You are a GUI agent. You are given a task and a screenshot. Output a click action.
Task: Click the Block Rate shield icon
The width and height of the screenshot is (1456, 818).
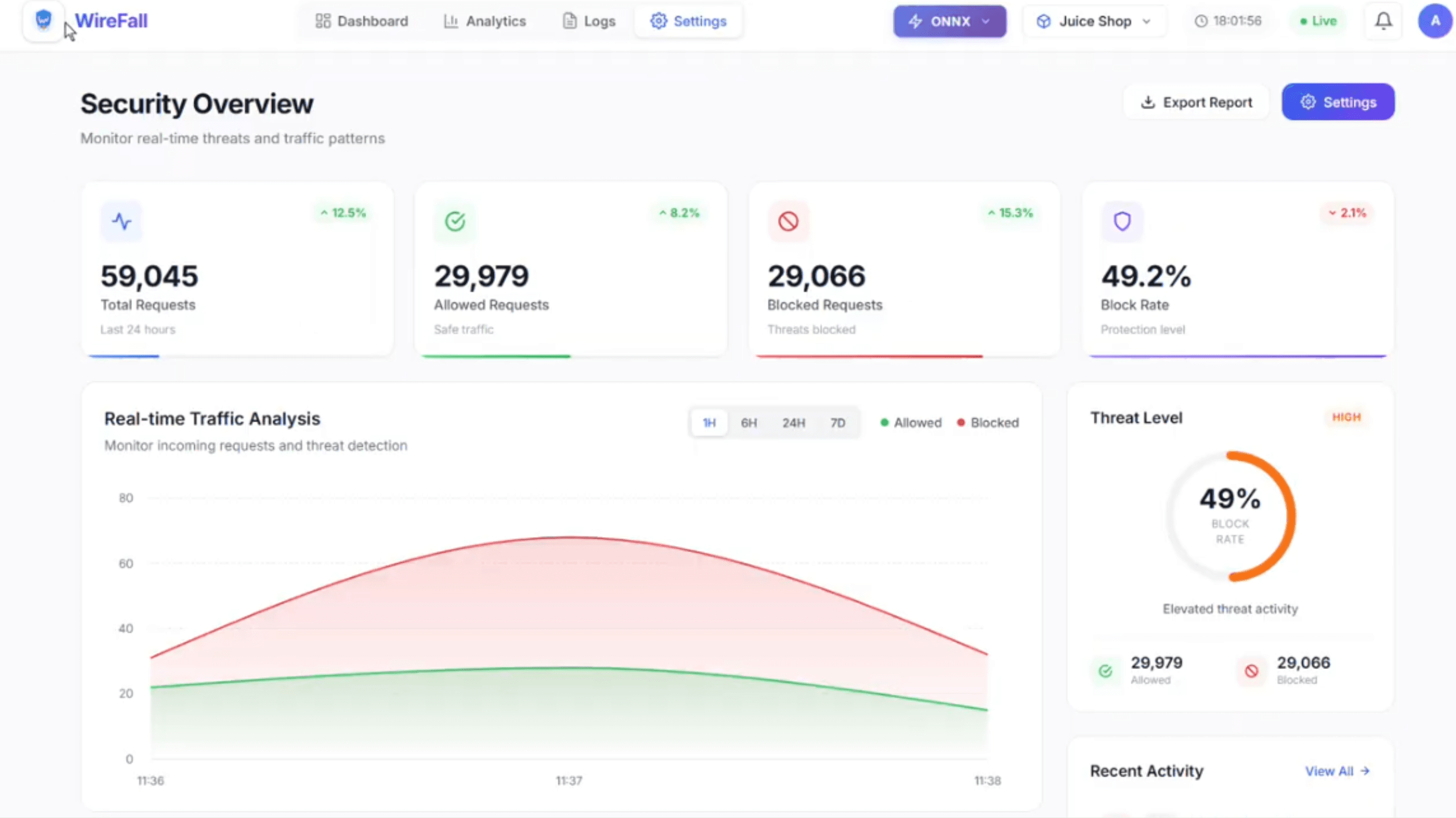pyautogui.click(x=1122, y=222)
